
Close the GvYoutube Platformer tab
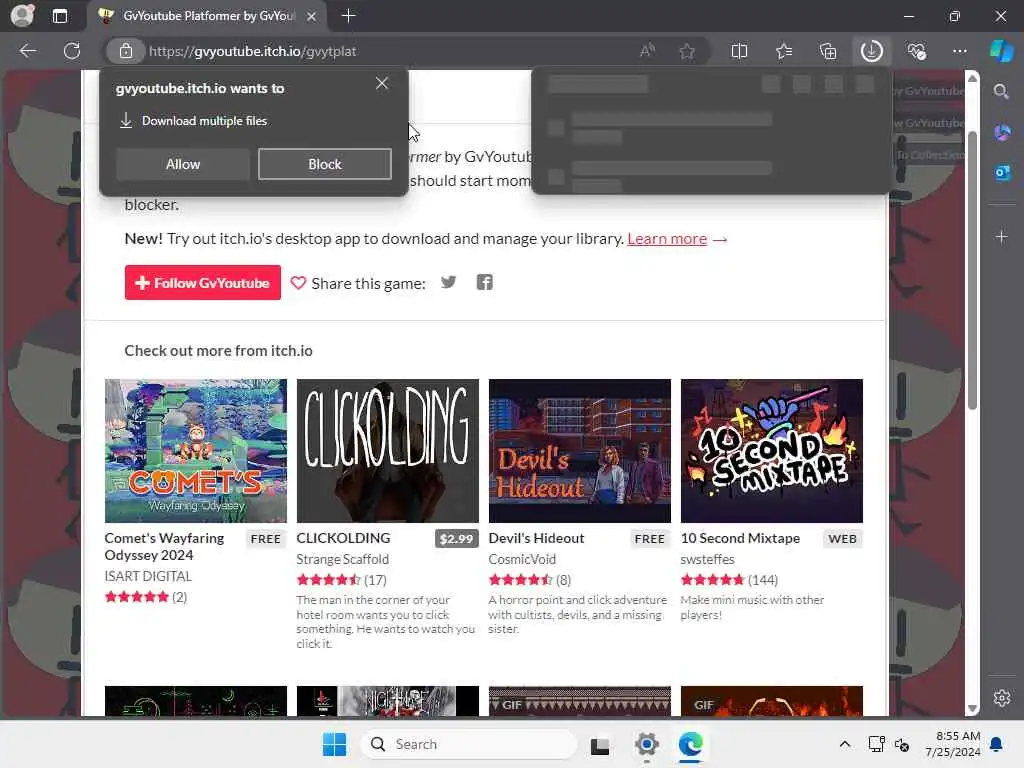point(312,16)
